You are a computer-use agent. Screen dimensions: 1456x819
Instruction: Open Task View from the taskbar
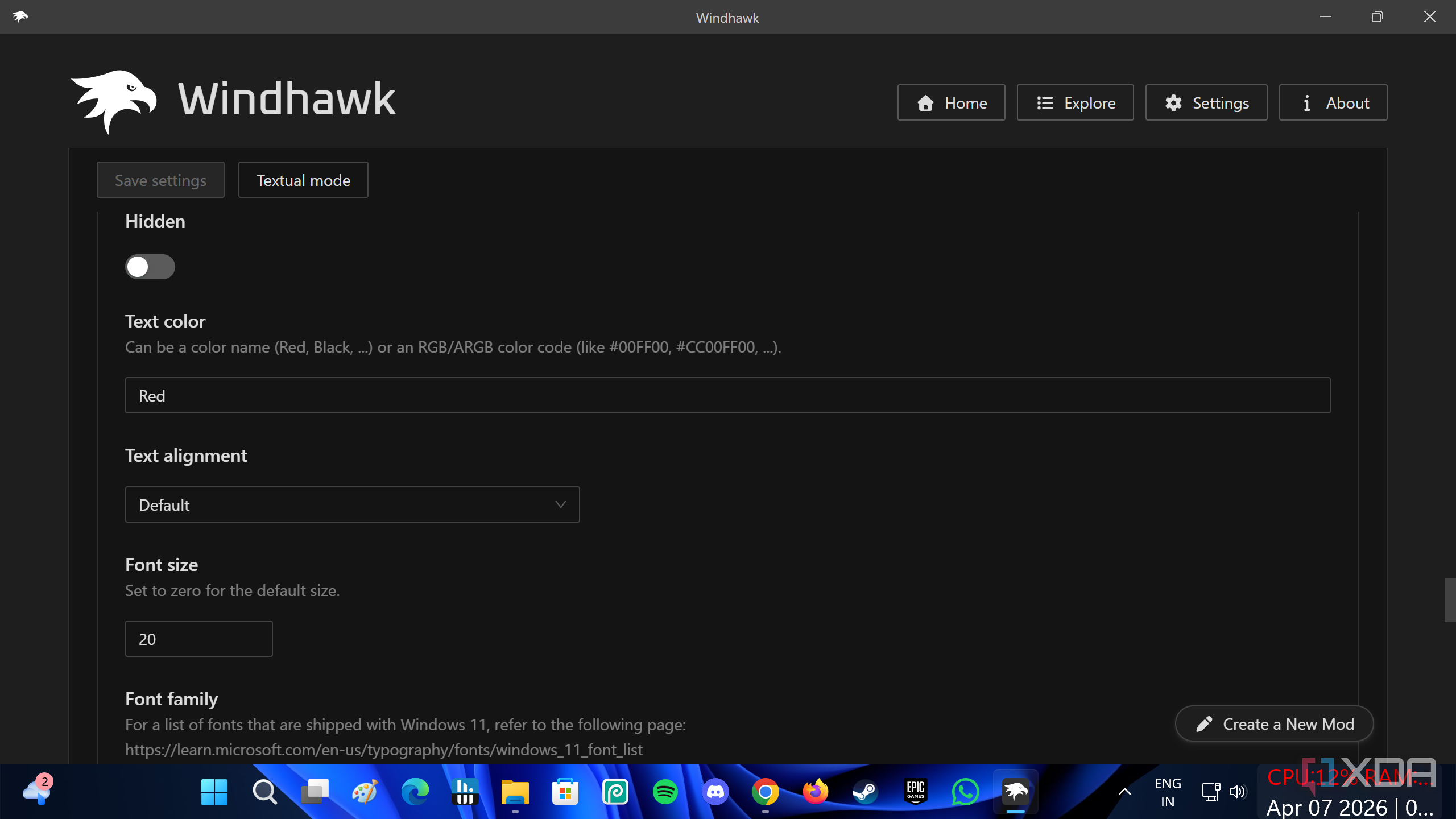pos(315,792)
